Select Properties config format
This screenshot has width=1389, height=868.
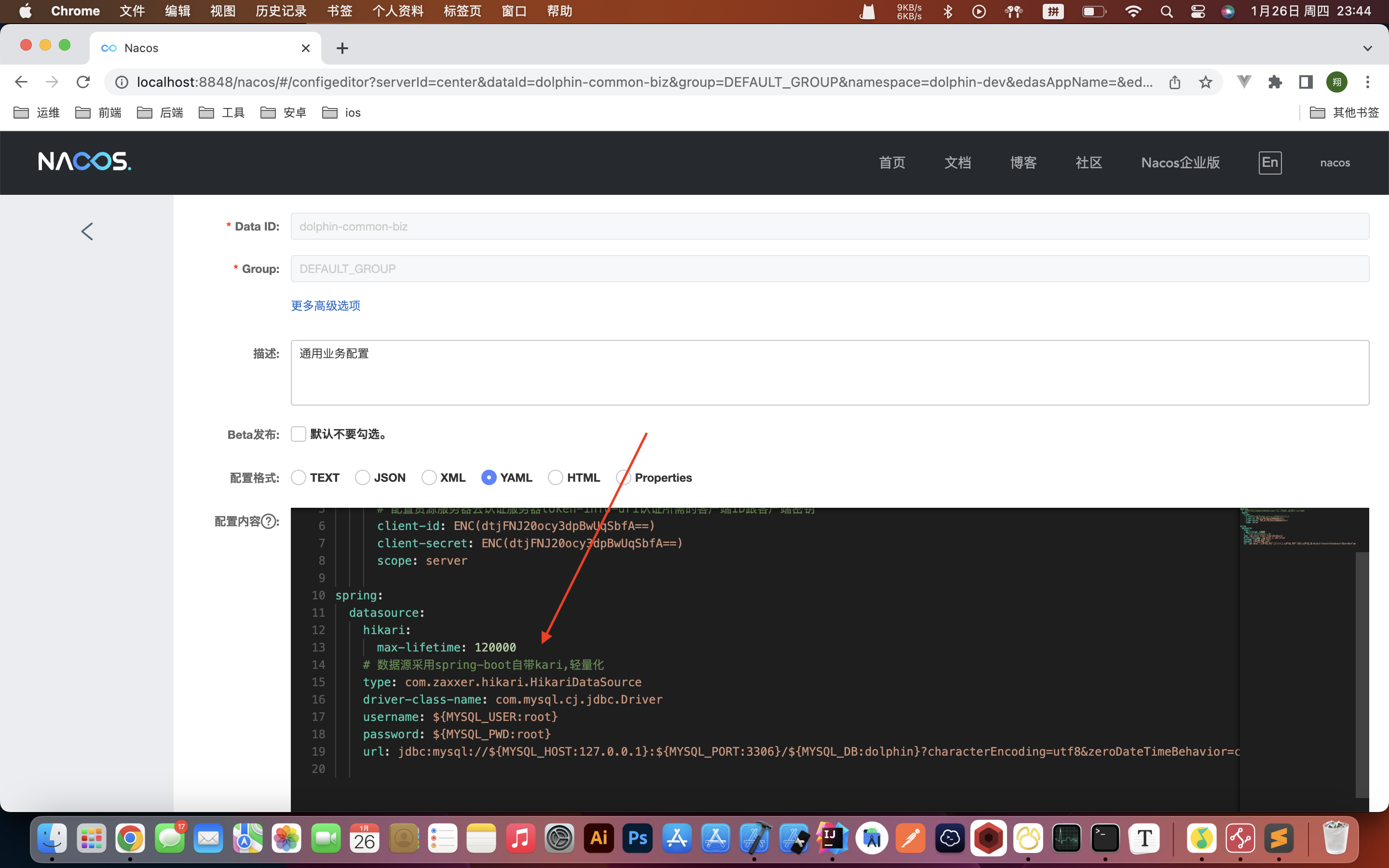pos(623,477)
